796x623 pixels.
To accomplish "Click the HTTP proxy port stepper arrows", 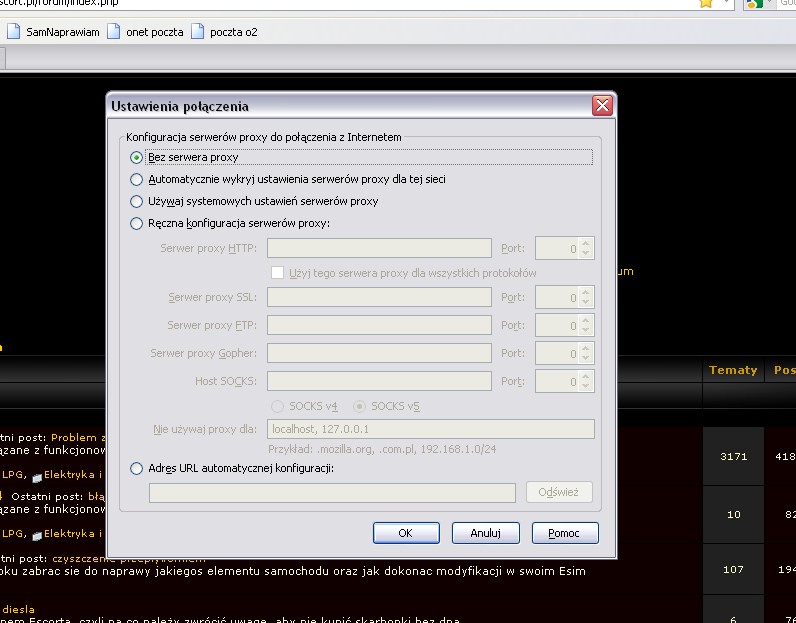I will point(586,248).
